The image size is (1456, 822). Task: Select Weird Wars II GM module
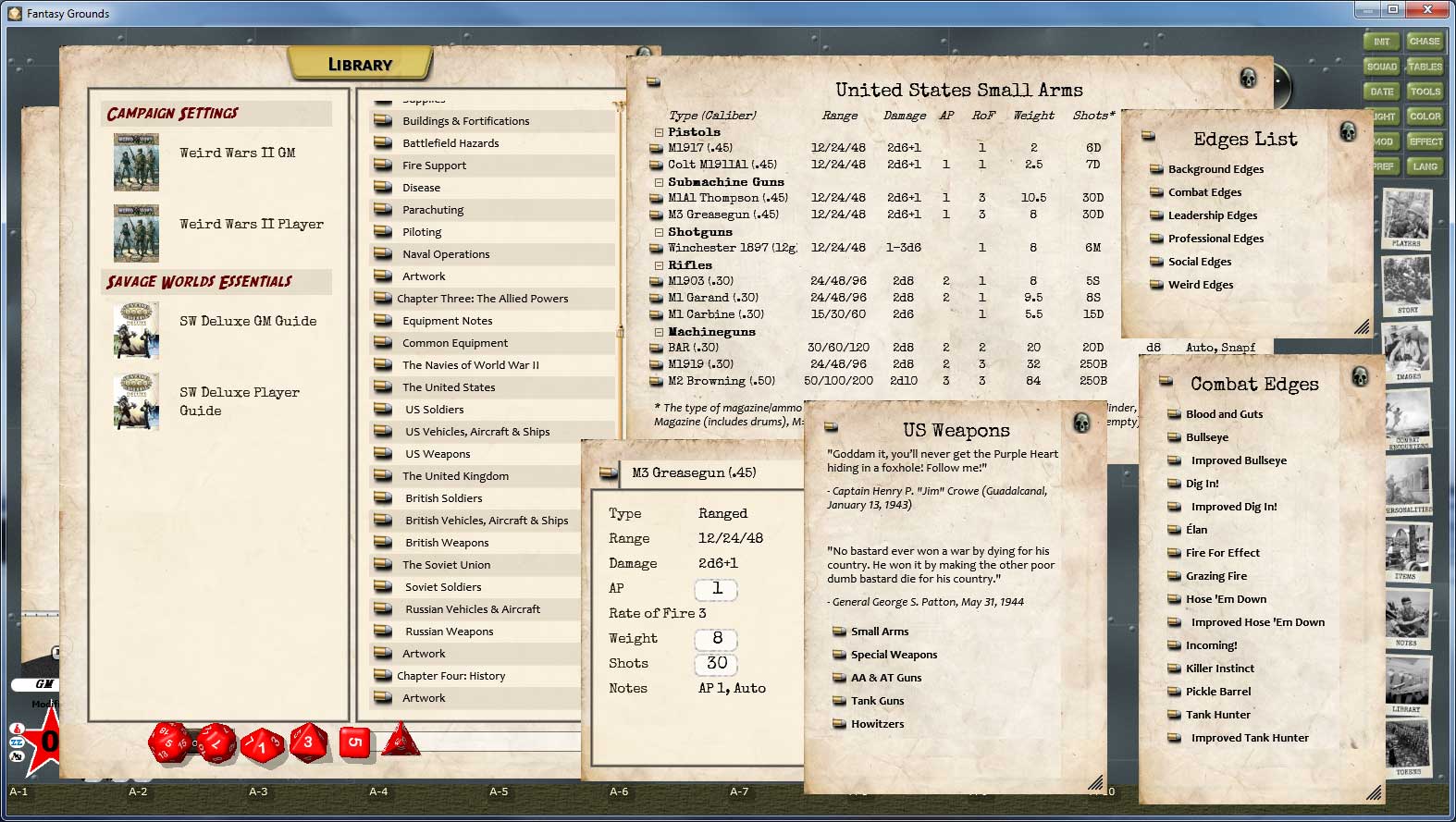coord(237,153)
